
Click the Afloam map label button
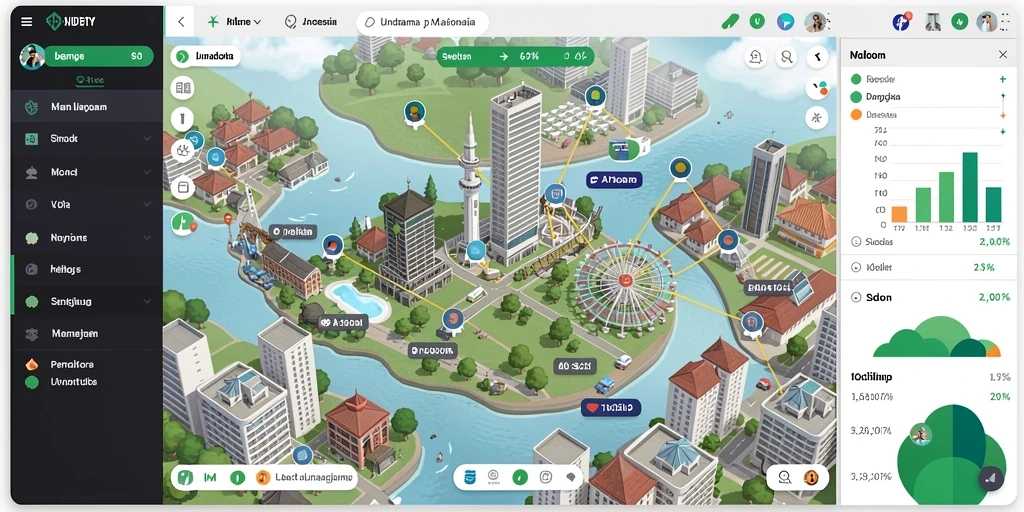(x=614, y=180)
